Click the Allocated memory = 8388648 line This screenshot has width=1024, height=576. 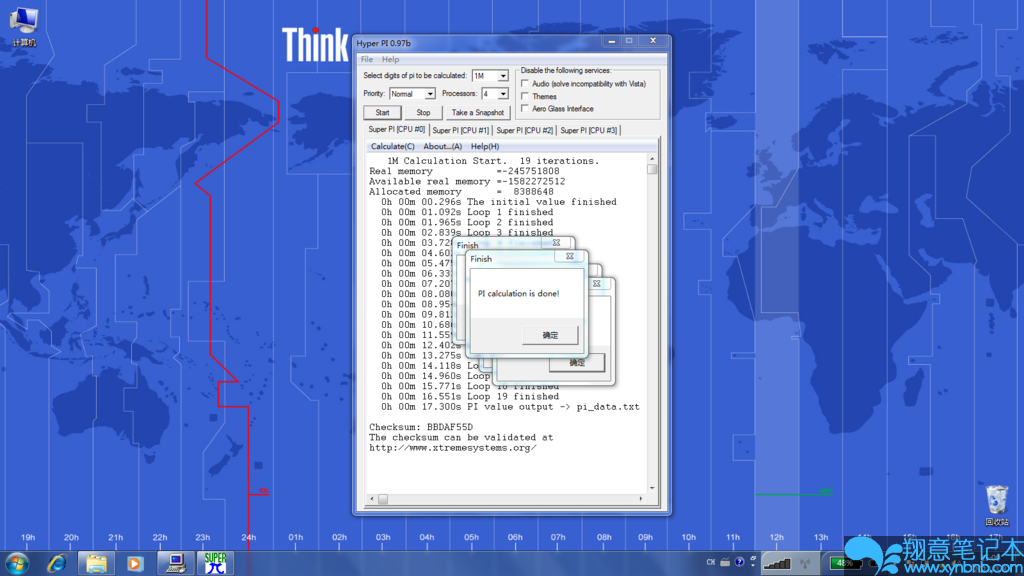click(x=461, y=192)
